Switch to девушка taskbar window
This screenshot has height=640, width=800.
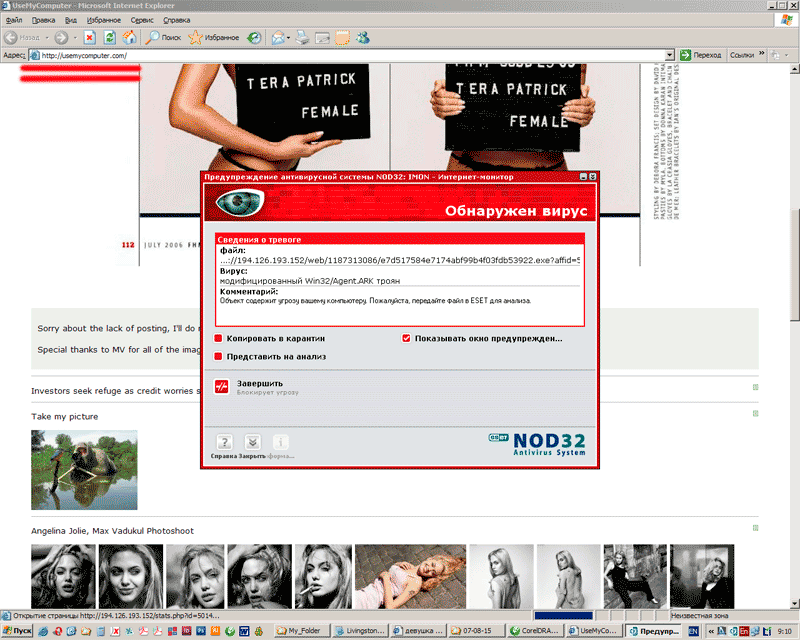click(419, 631)
